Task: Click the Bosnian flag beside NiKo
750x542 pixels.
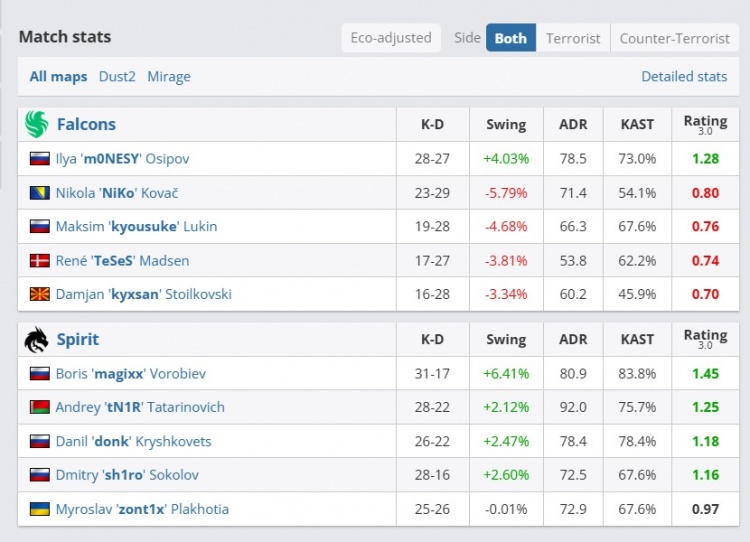Action: [39, 193]
